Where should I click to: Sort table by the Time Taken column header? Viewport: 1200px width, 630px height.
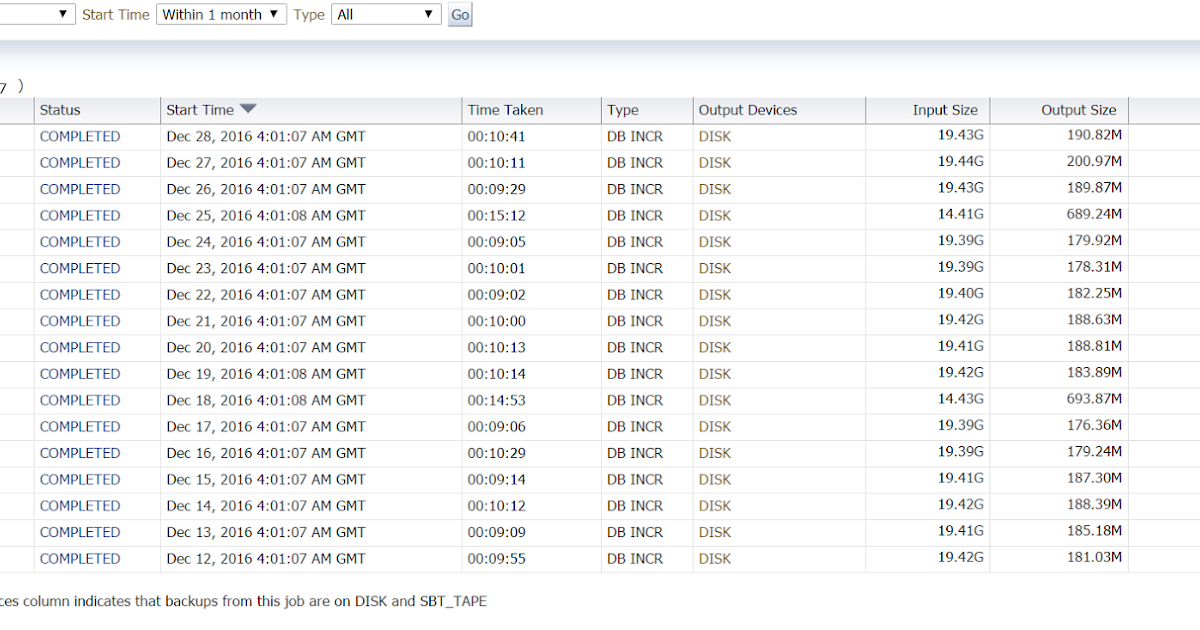click(505, 110)
